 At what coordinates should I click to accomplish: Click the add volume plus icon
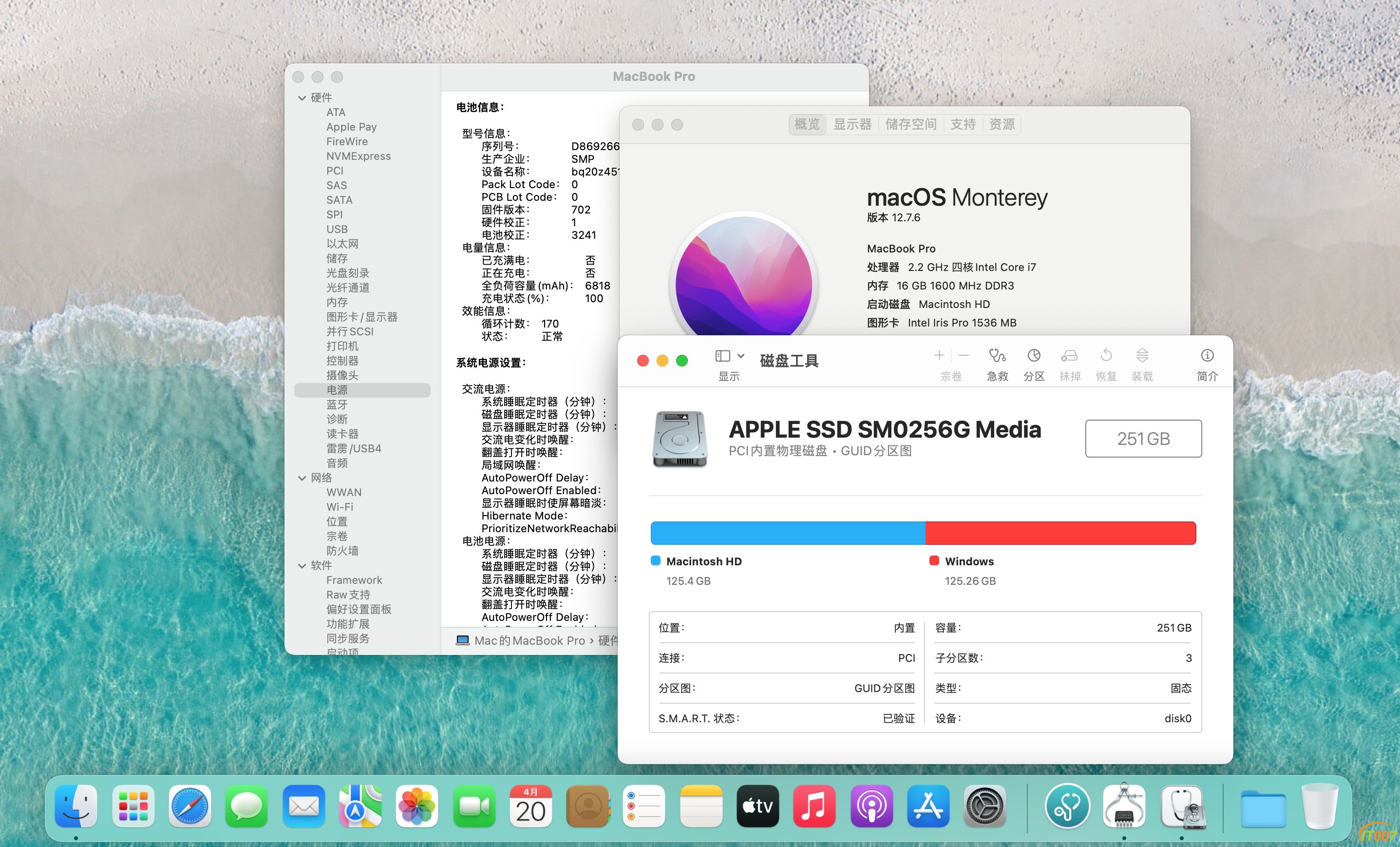click(x=939, y=356)
